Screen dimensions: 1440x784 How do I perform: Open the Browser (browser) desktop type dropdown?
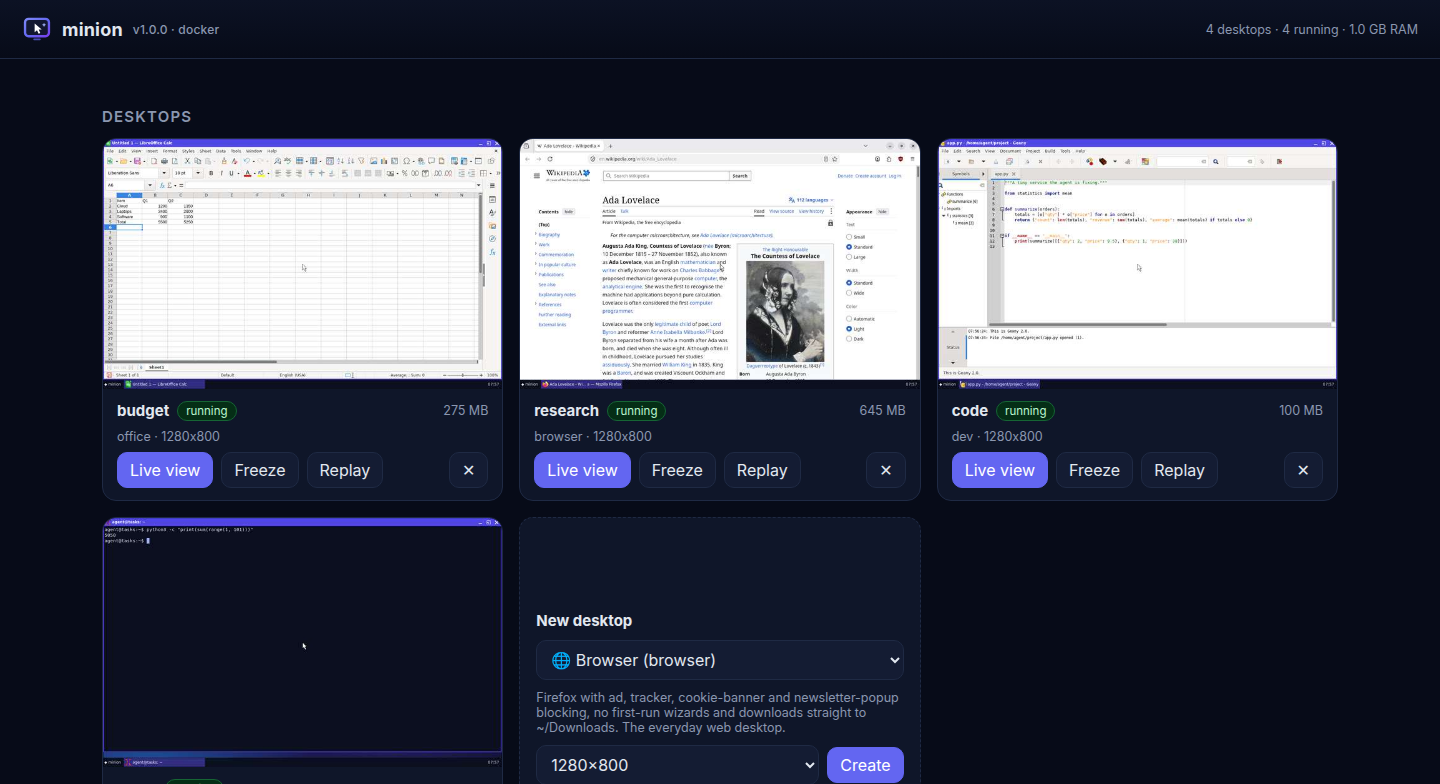click(720, 660)
